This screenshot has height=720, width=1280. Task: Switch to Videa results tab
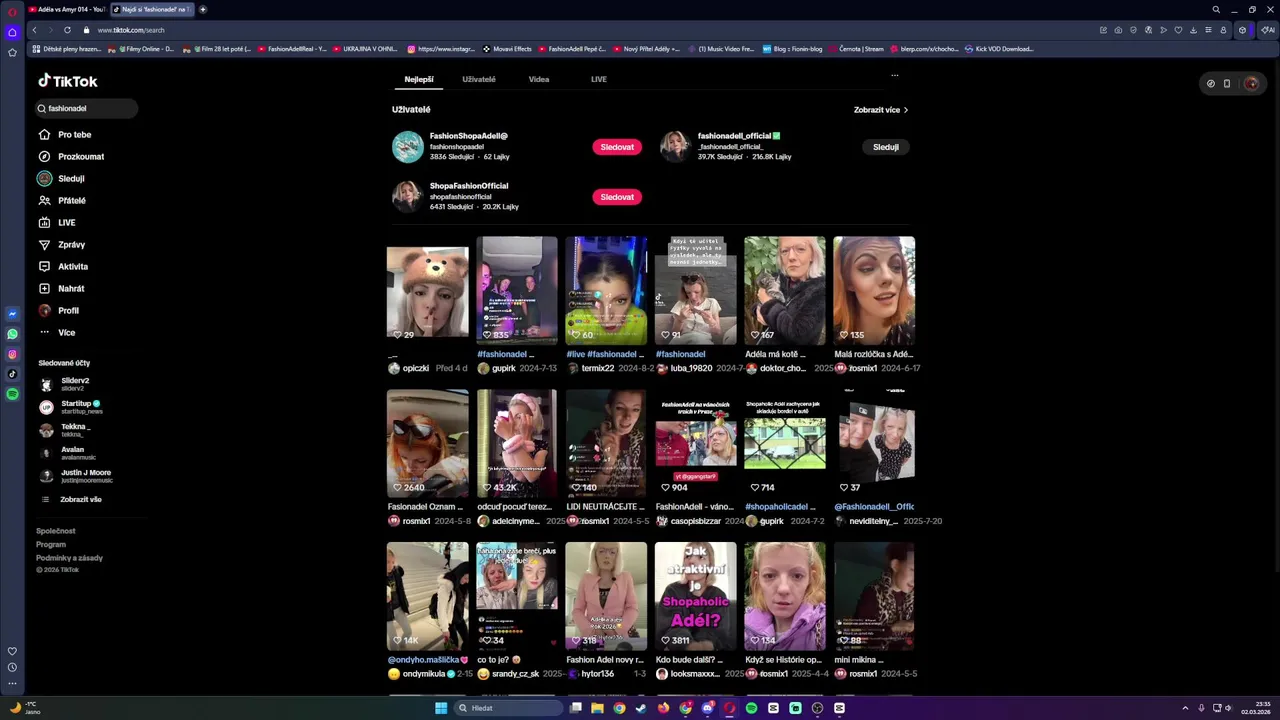539,79
